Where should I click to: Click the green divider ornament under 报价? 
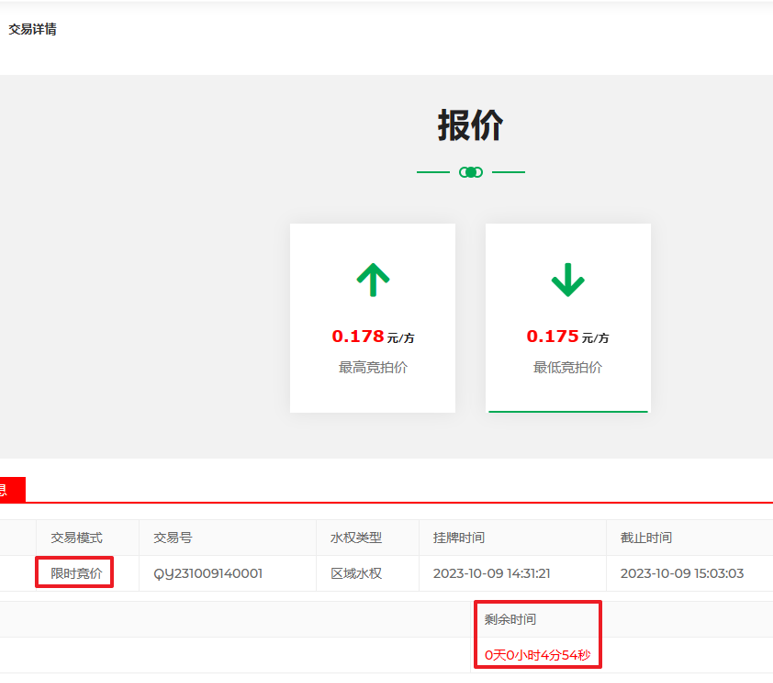tap(471, 172)
